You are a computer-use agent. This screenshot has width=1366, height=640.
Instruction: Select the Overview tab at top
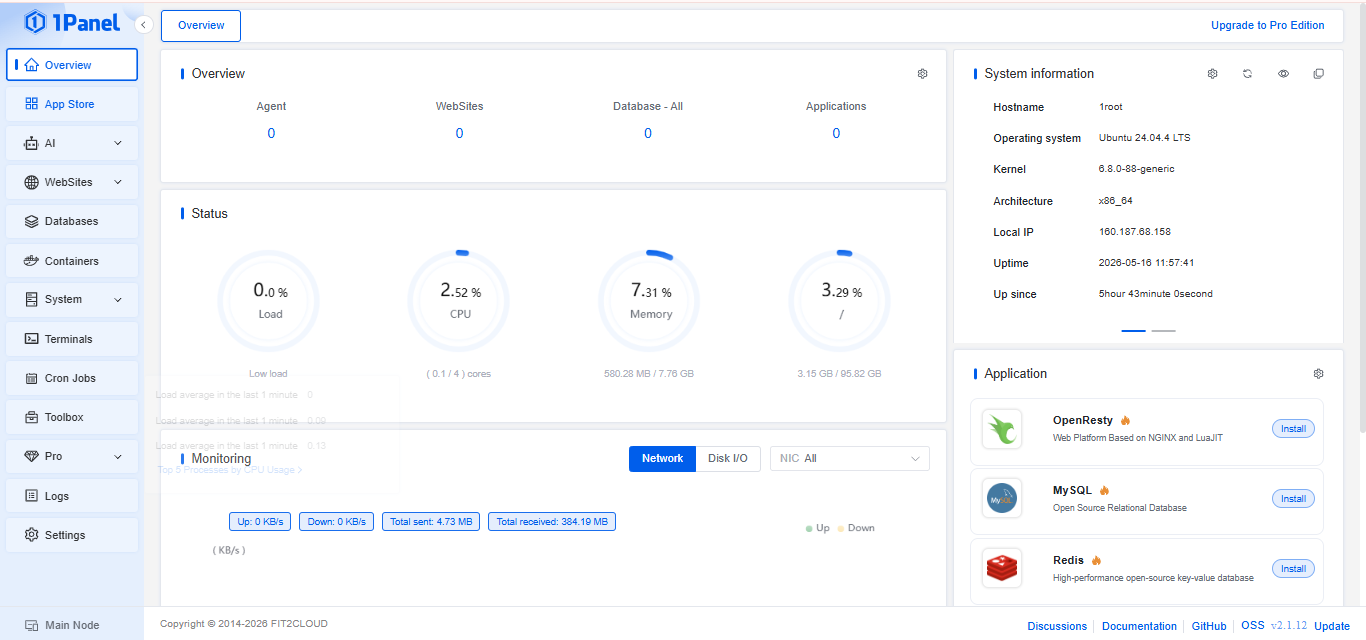tap(201, 26)
